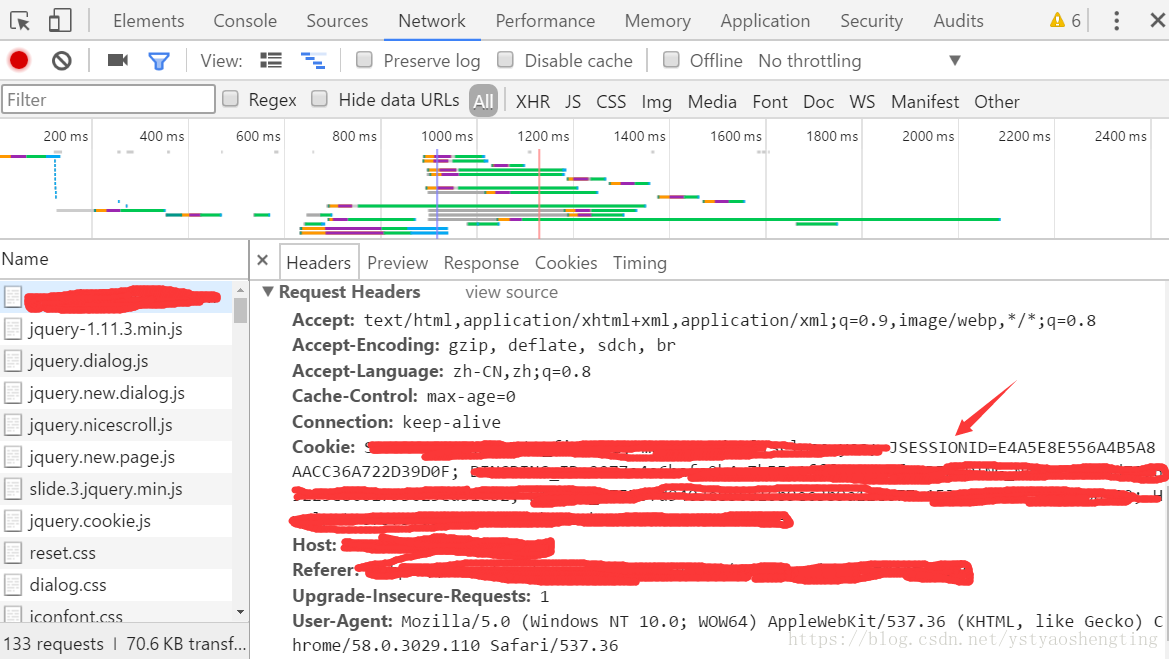Select the Network tab
The image size is (1169, 659).
432,21
